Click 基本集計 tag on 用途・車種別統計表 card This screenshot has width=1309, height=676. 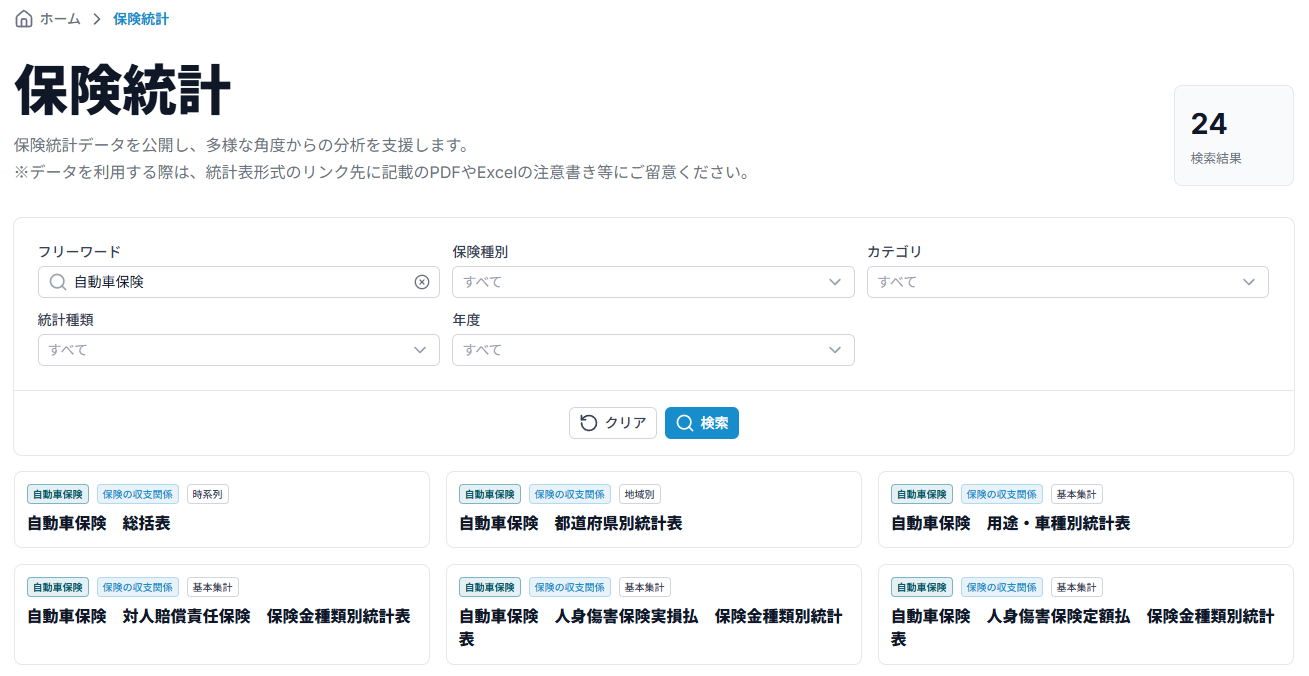coord(1077,494)
